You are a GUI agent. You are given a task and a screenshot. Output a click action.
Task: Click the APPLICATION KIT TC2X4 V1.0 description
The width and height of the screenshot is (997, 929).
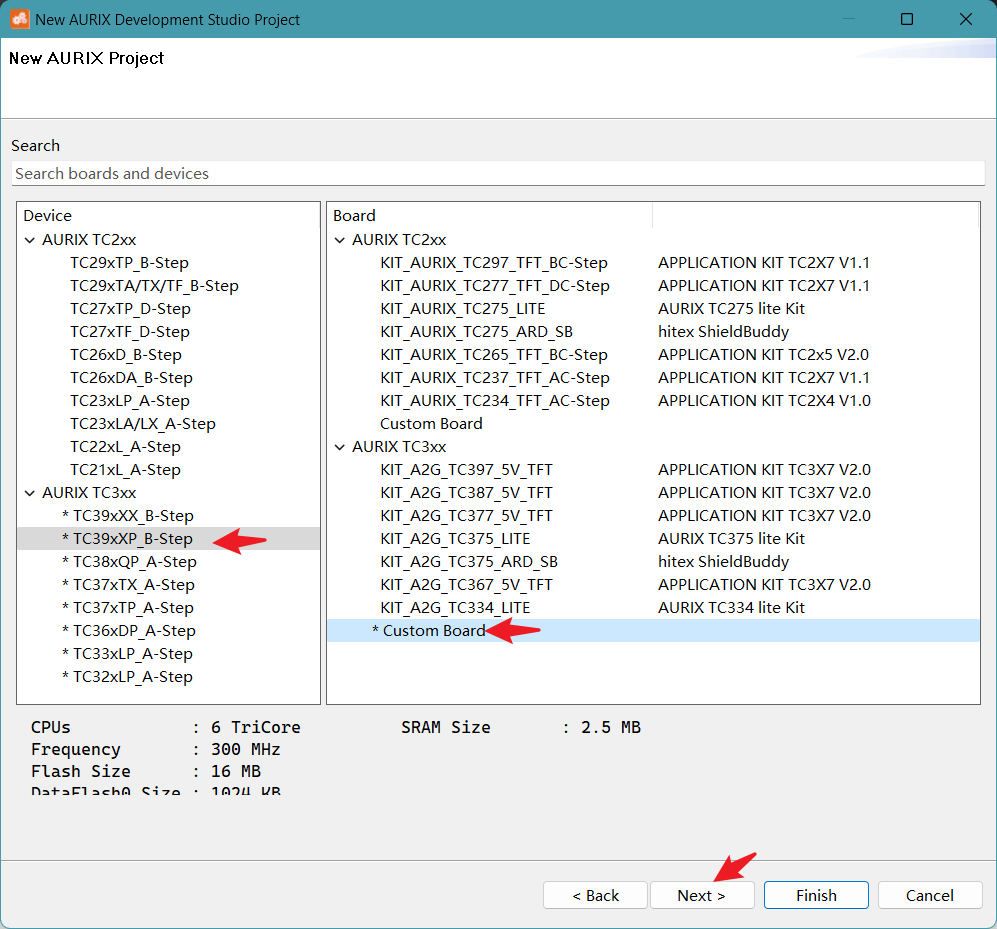[764, 401]
